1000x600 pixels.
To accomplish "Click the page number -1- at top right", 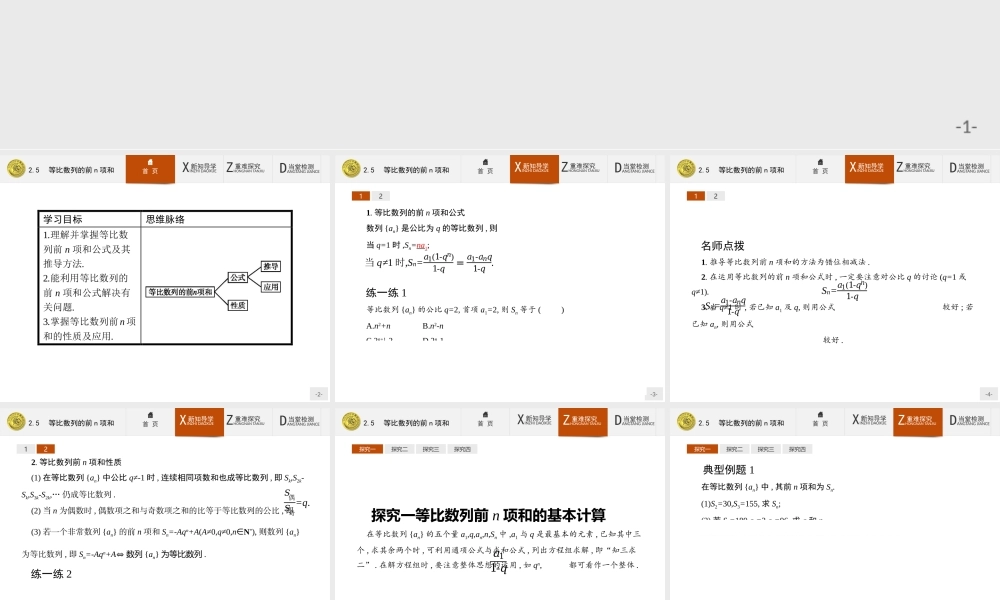I will (966, 125).
